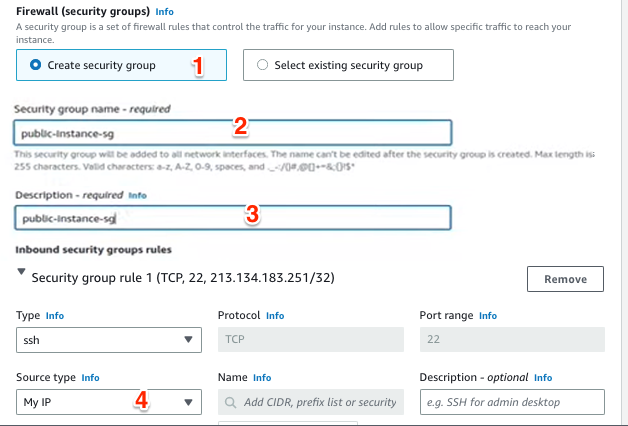Select the Create security group radio option
628x426 pixels.
click(x=37, y=66)
